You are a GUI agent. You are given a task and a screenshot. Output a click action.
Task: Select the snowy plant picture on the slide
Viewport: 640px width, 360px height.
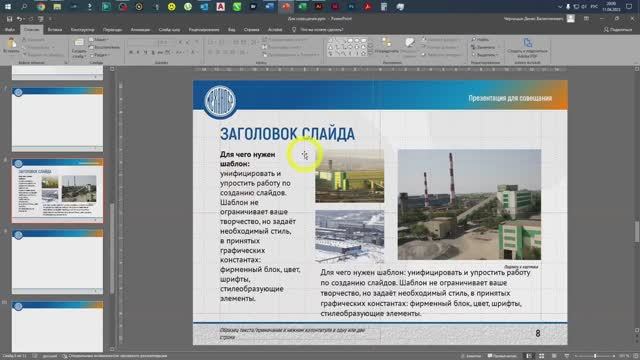(x=349, y=236)
